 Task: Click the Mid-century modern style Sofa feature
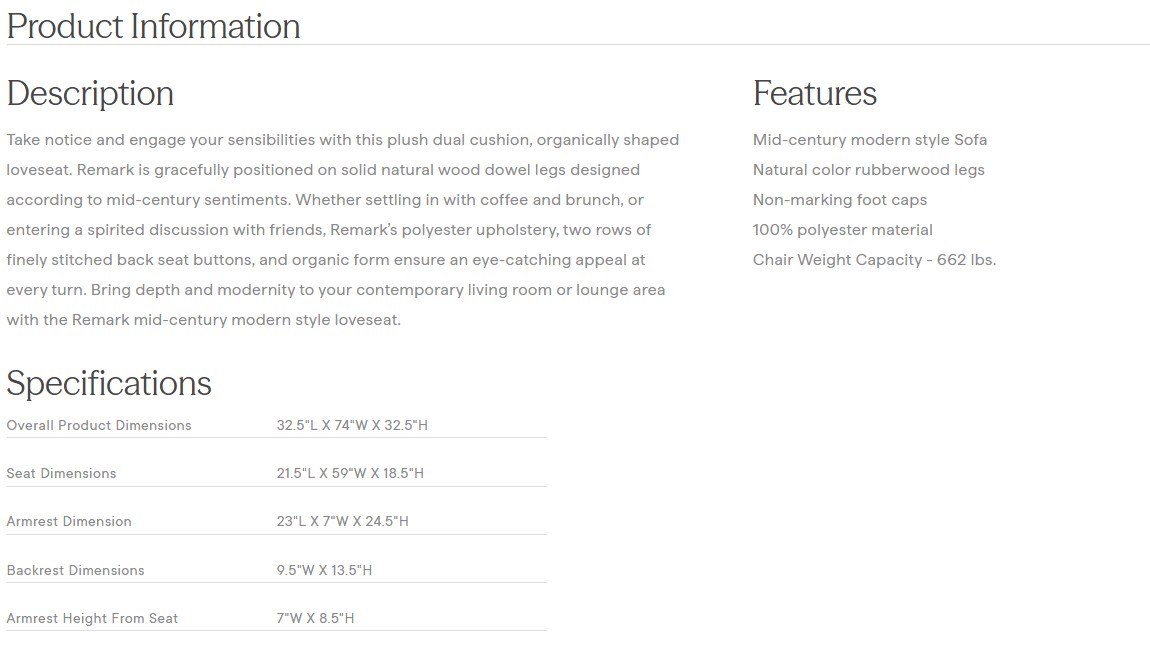[x=869, y=140]
